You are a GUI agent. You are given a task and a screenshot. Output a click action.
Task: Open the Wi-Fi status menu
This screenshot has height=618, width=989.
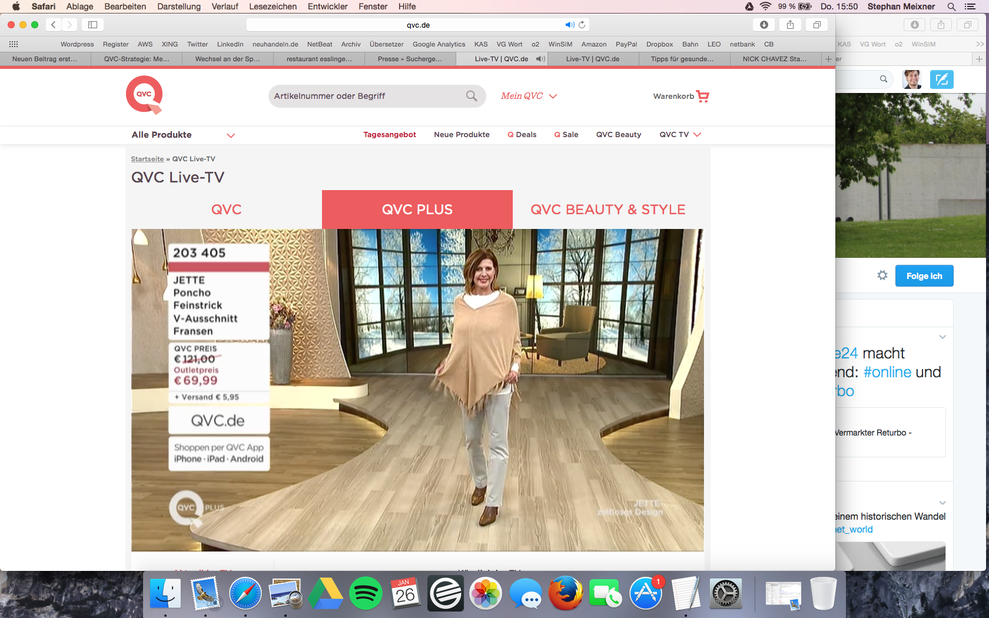pos(765,6)
